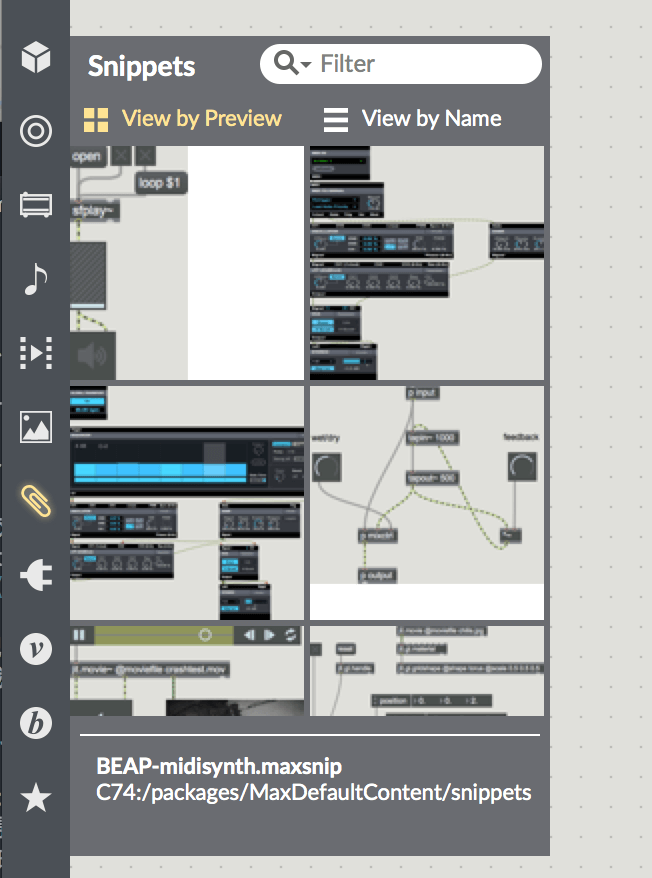Screen dimensions: 652x878
Task: Open the Collections star icon
Action: coord(36,797)
